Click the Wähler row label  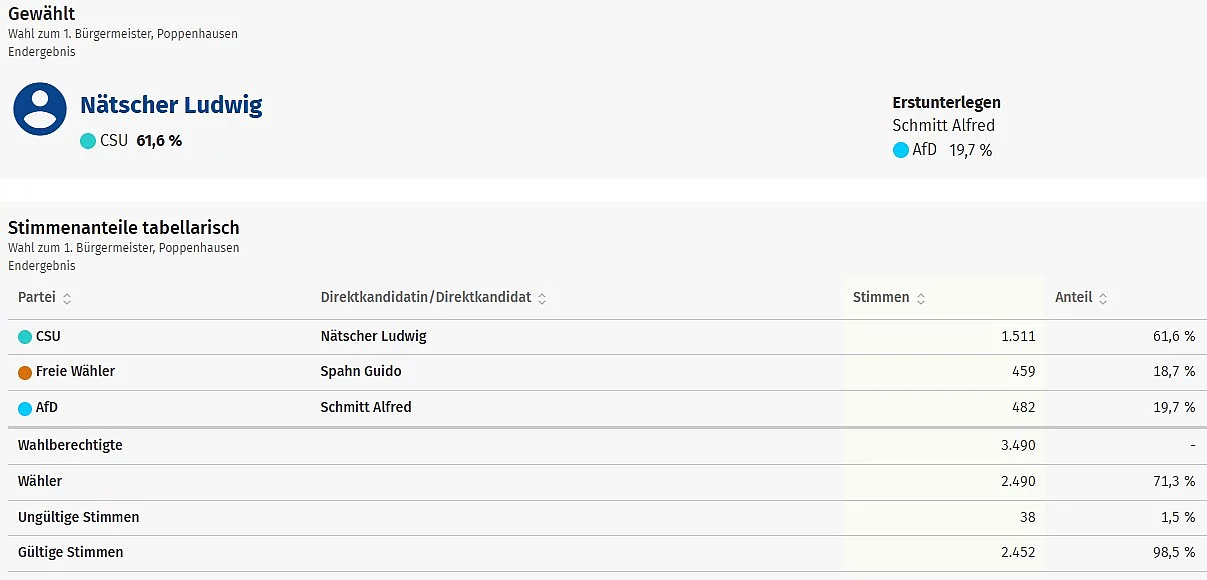click(40, 481)
